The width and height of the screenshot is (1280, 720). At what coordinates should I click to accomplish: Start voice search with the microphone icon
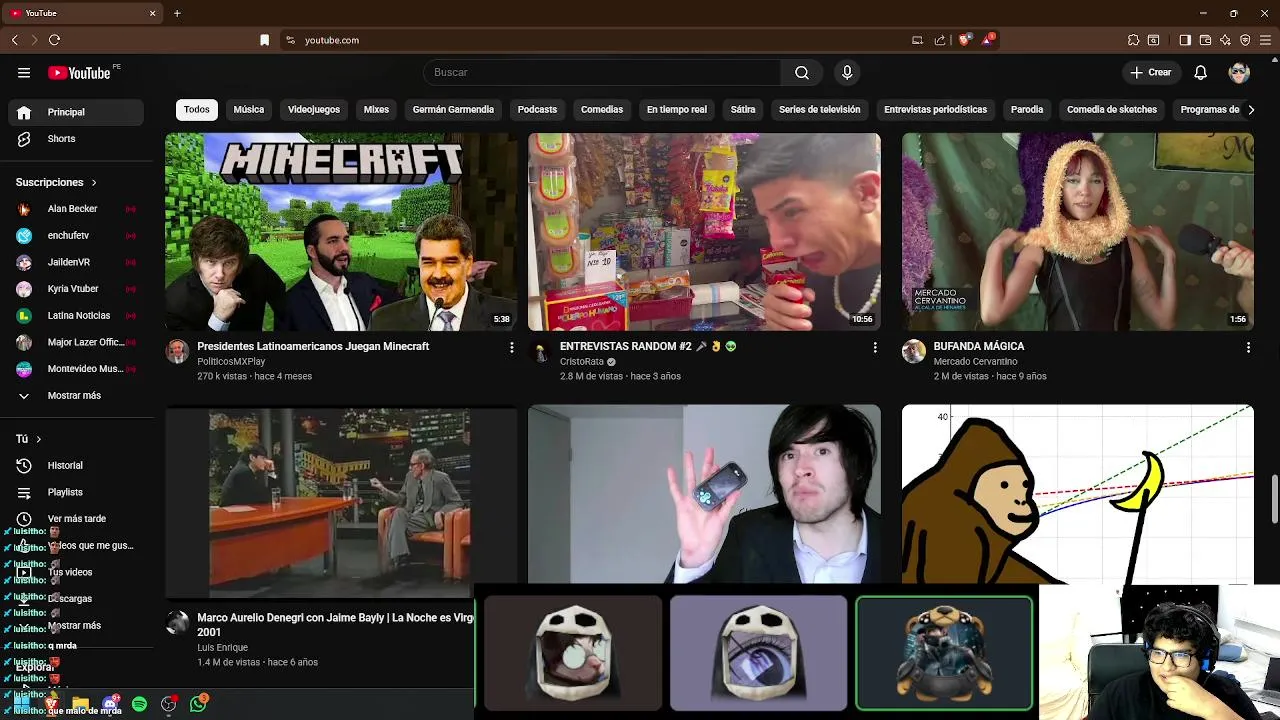pyautogui.click(x=847, y=72)
